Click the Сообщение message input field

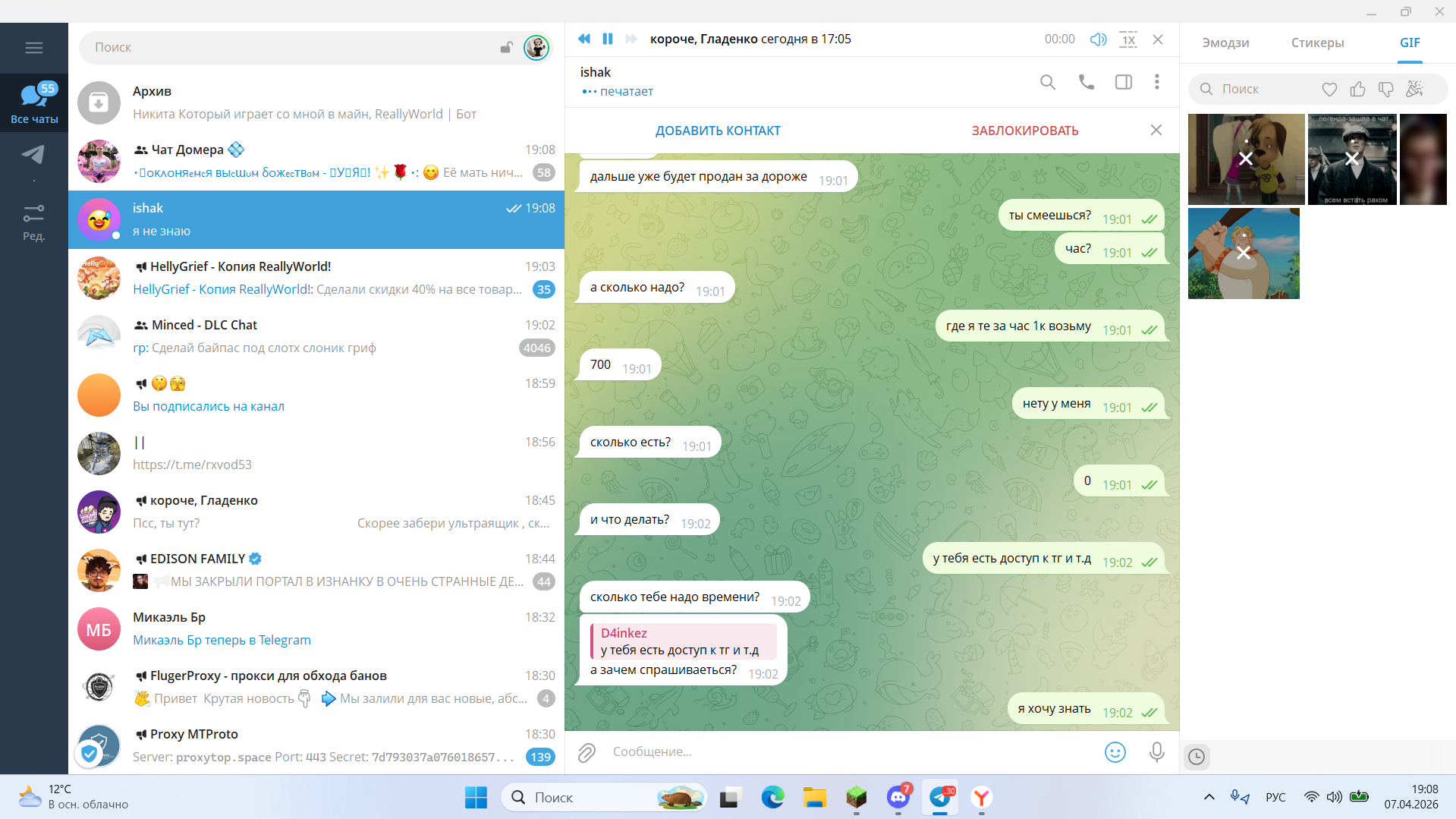[850, 752]
